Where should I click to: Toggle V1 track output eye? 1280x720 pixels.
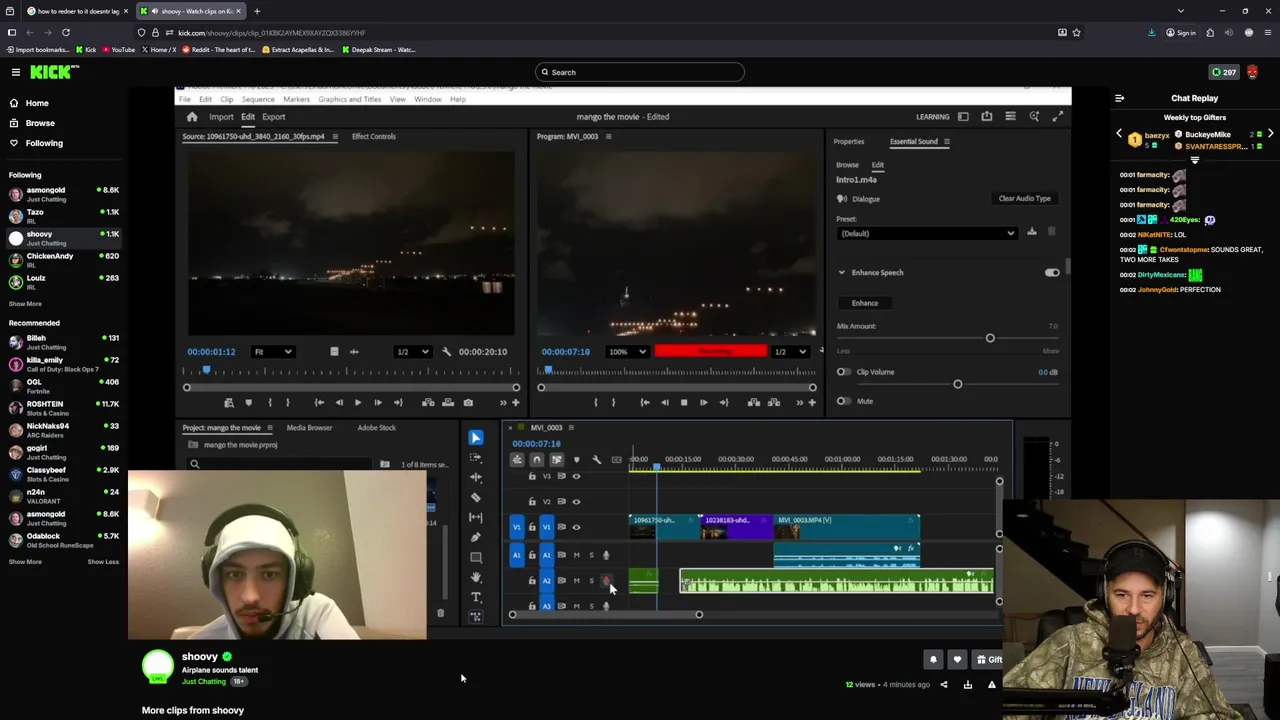576,527
